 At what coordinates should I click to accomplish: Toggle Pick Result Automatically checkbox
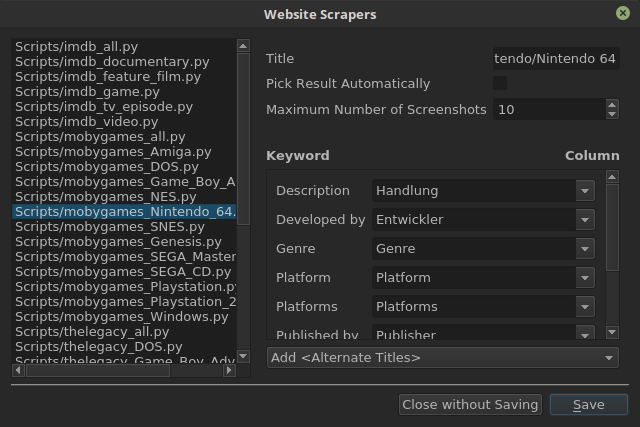click(x=500, y=84)
